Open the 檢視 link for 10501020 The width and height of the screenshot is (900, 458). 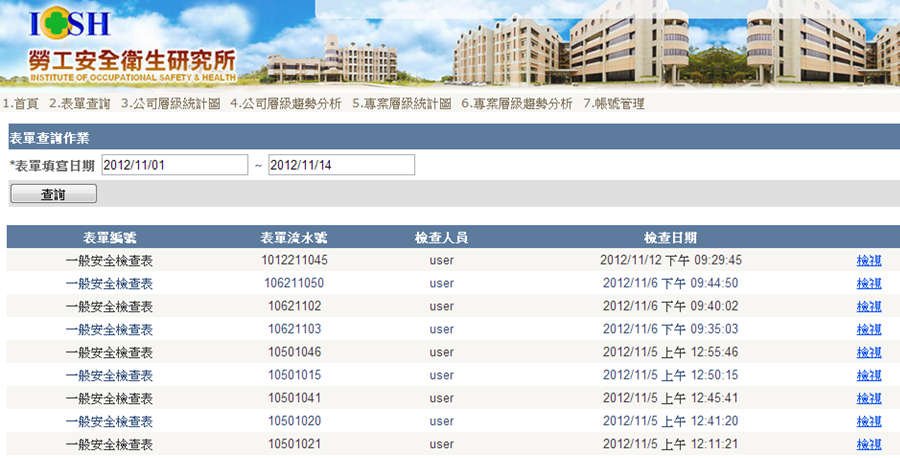tap(868, 421)
